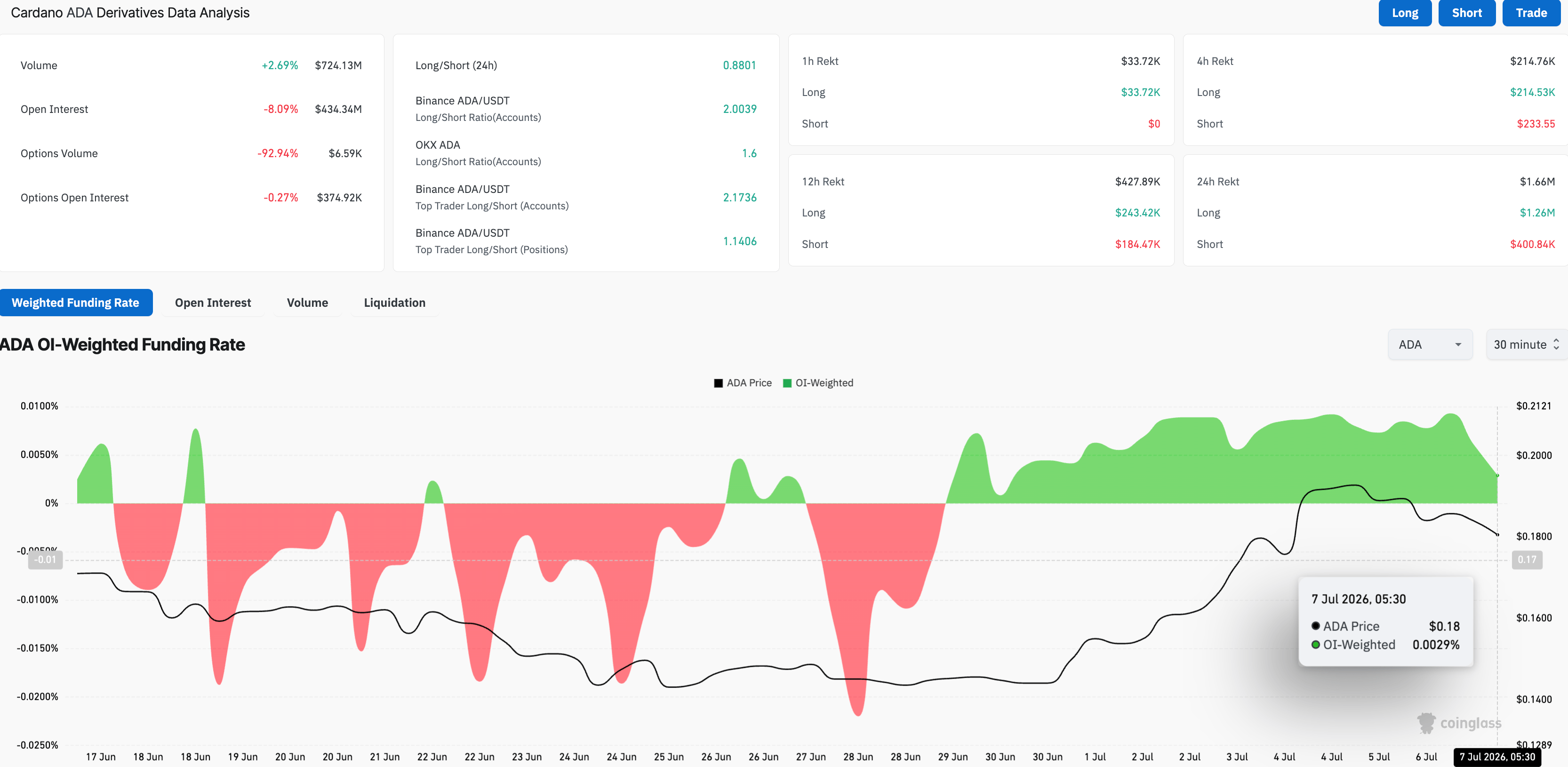This screenshot has width=1568, height=767.
Task: Click the blue Long button
Action: [x=1405, y=13]
